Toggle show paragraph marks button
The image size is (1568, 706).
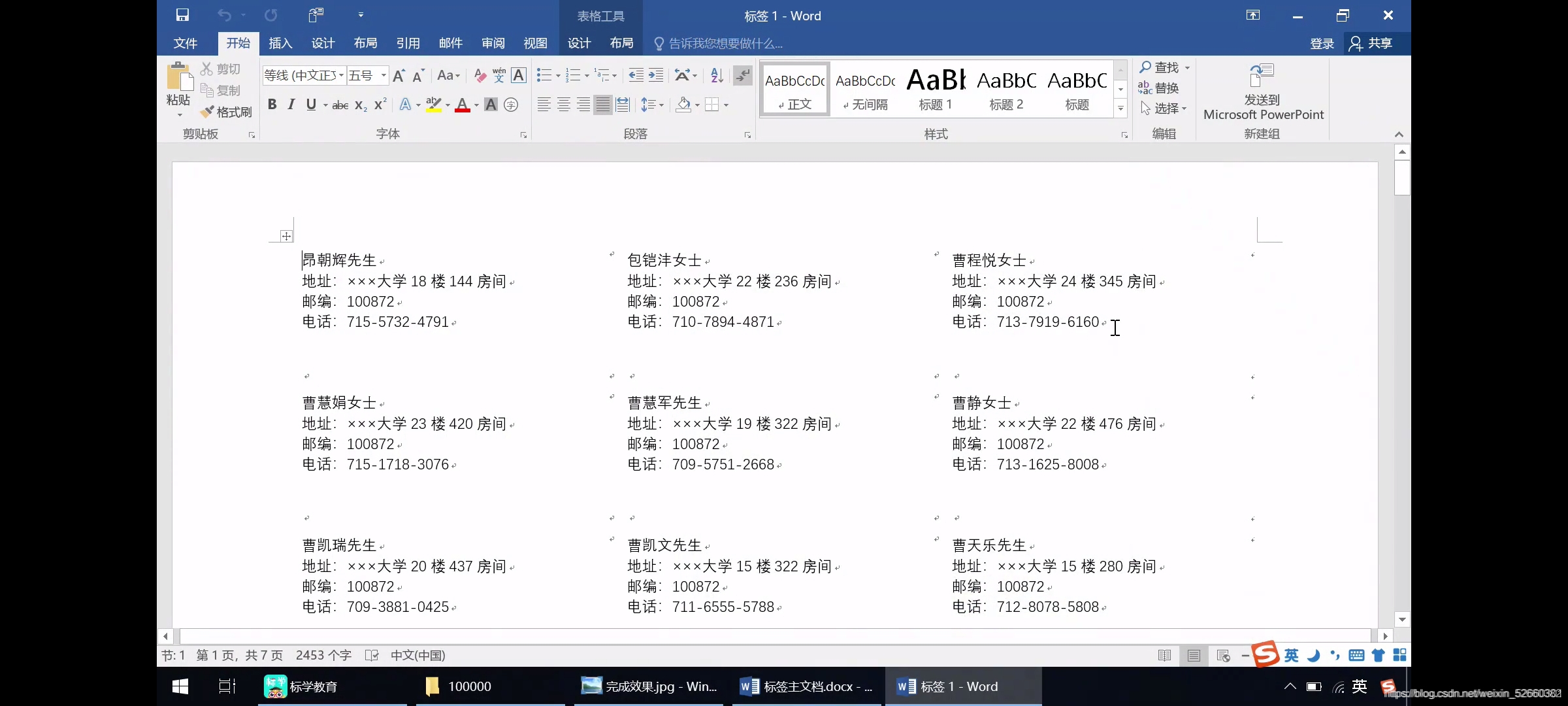[743, 75]
